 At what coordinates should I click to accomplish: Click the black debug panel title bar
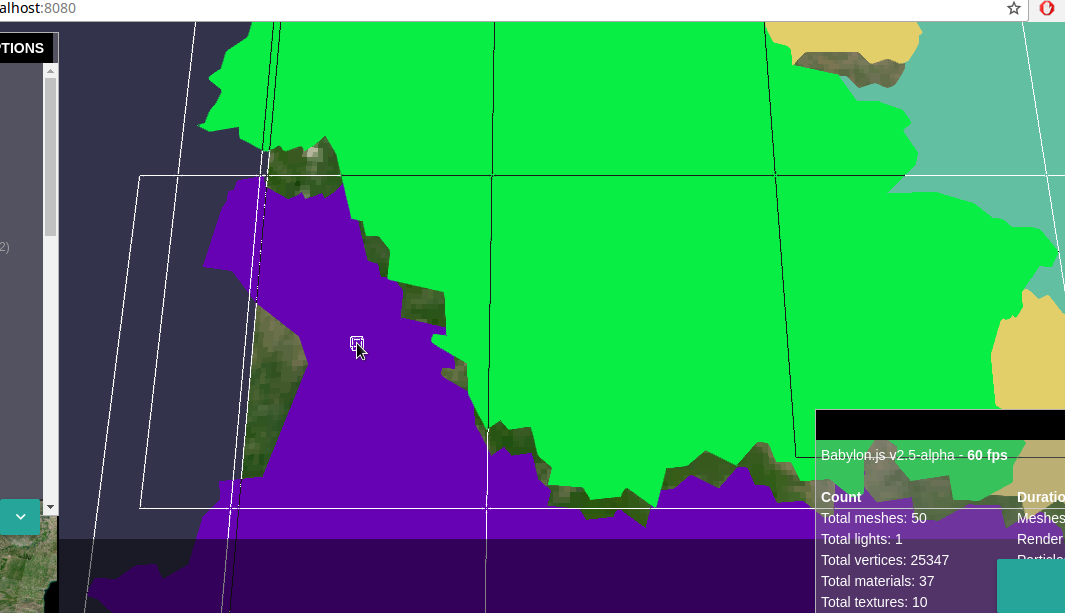[x=940, y=425]
